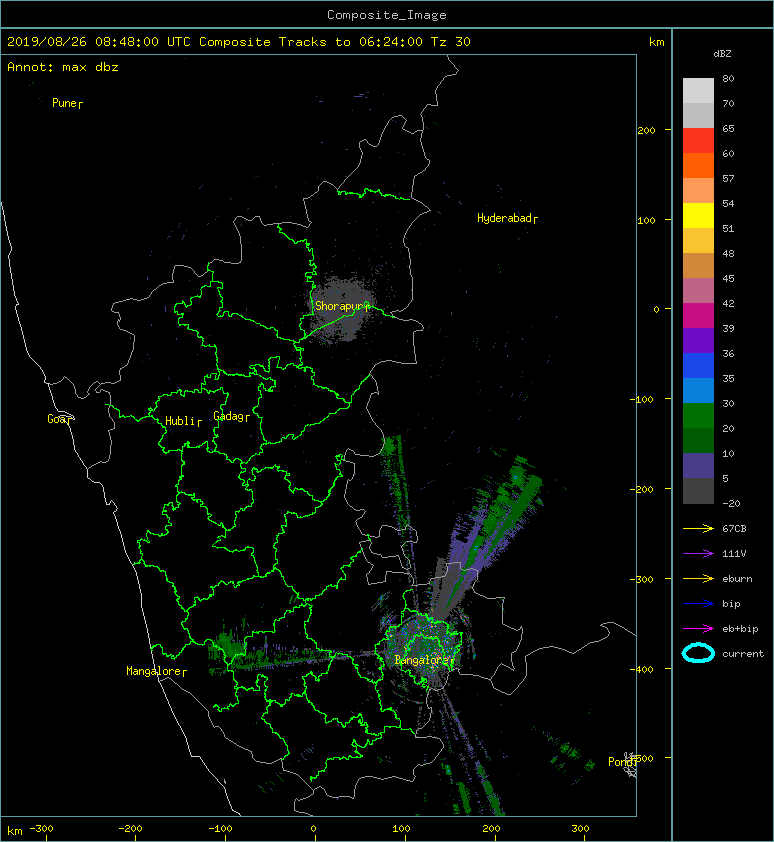
Task: Select the bright green 20-30 dBZ swatch
Action: tap(698, 415)
